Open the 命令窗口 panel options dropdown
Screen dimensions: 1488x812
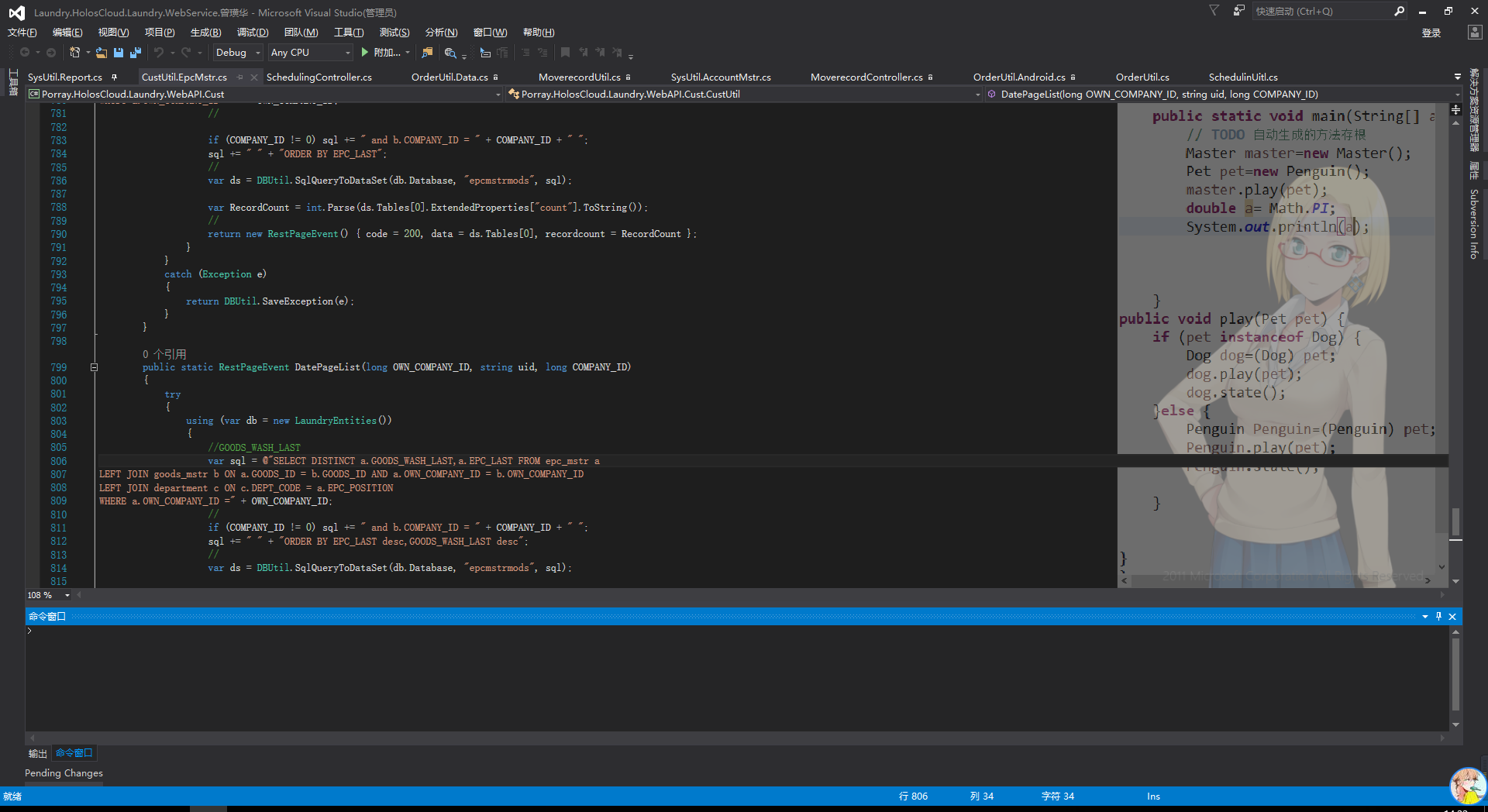click(x=1424, y=617)
